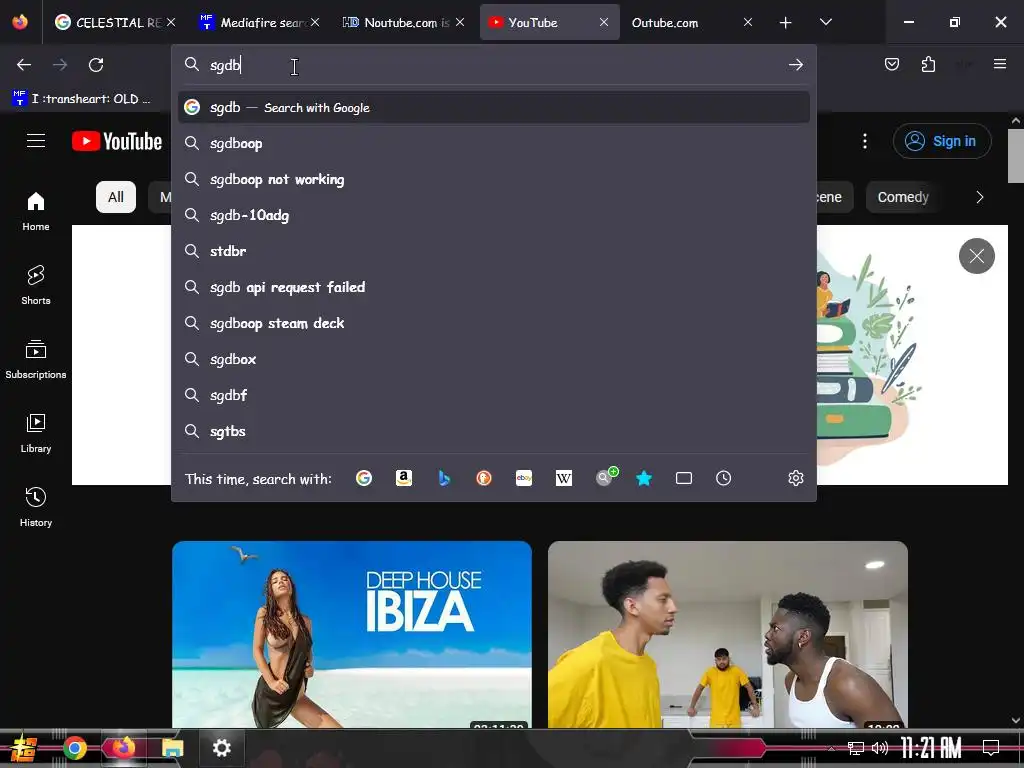Choose the sgdb-10adg suggestion

494,216
